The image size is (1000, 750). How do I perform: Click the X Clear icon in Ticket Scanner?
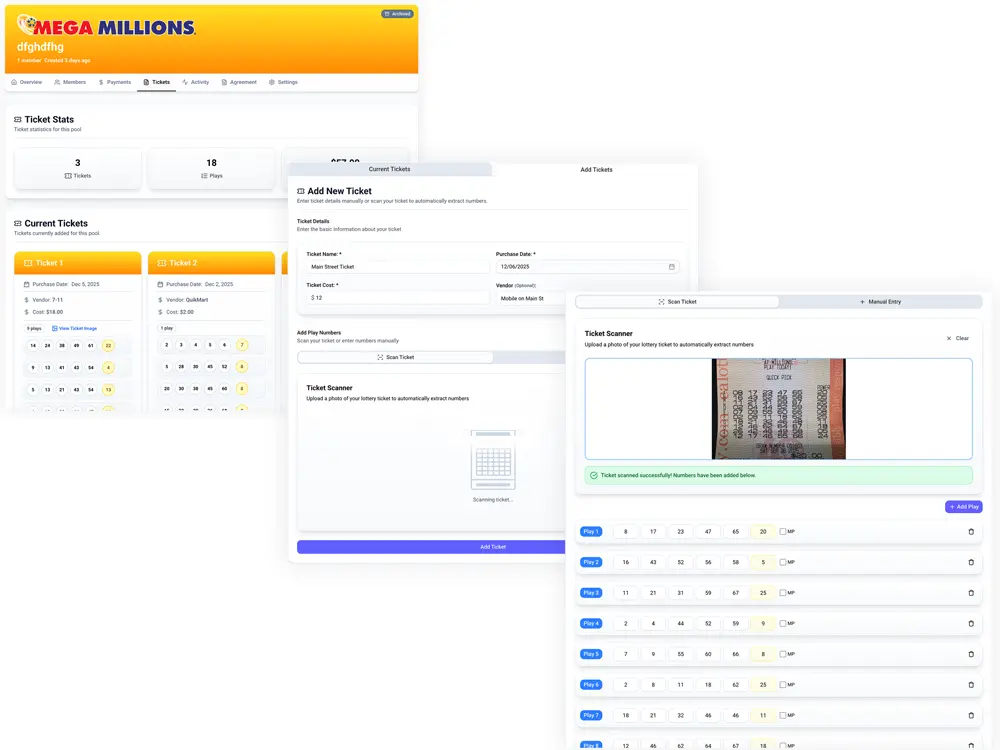[950, 338]
